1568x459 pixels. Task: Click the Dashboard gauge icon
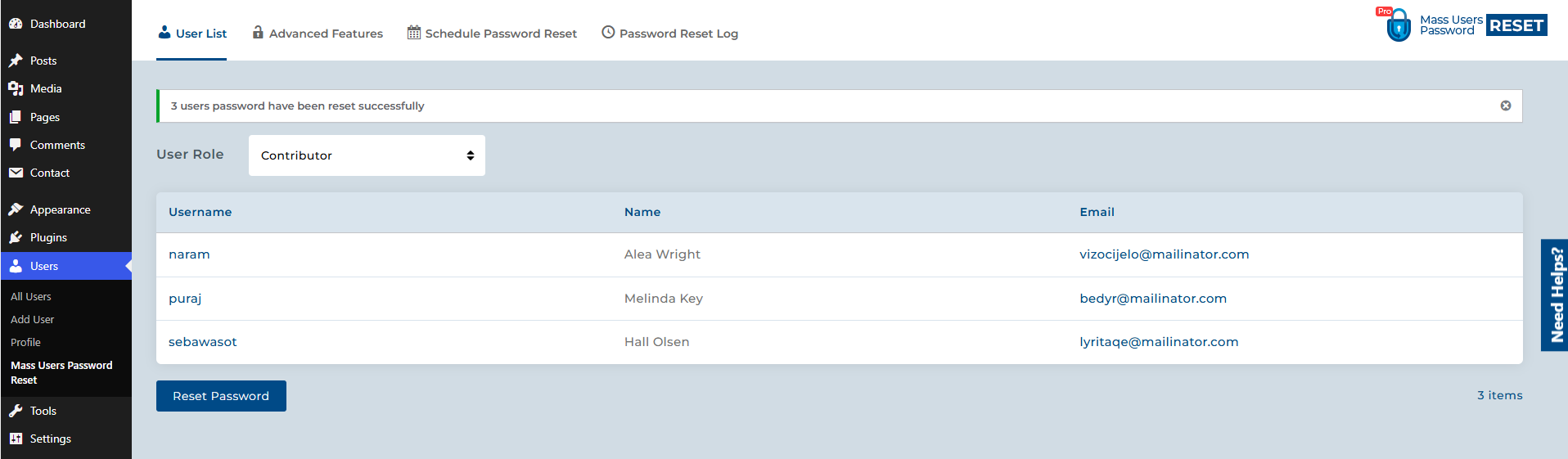click(16, 24)
